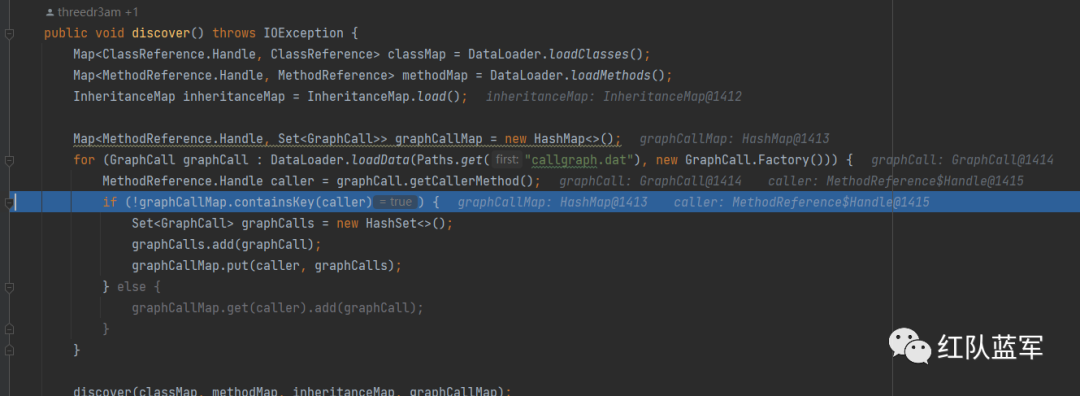Click MethodReference$Handle@1415 value on highlighted line
Viewport: 1080px width, 396px height.
831,202
